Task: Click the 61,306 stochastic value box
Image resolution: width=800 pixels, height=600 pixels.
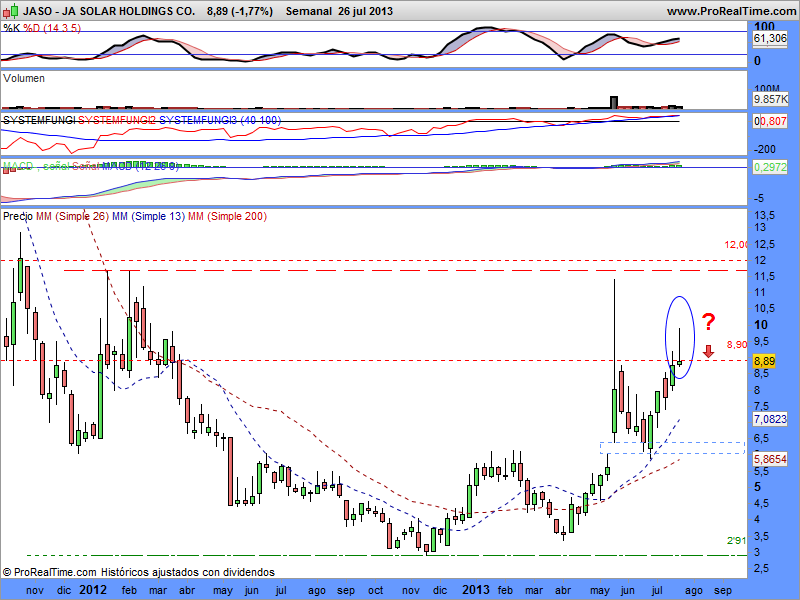Action: tap(770, 38)
